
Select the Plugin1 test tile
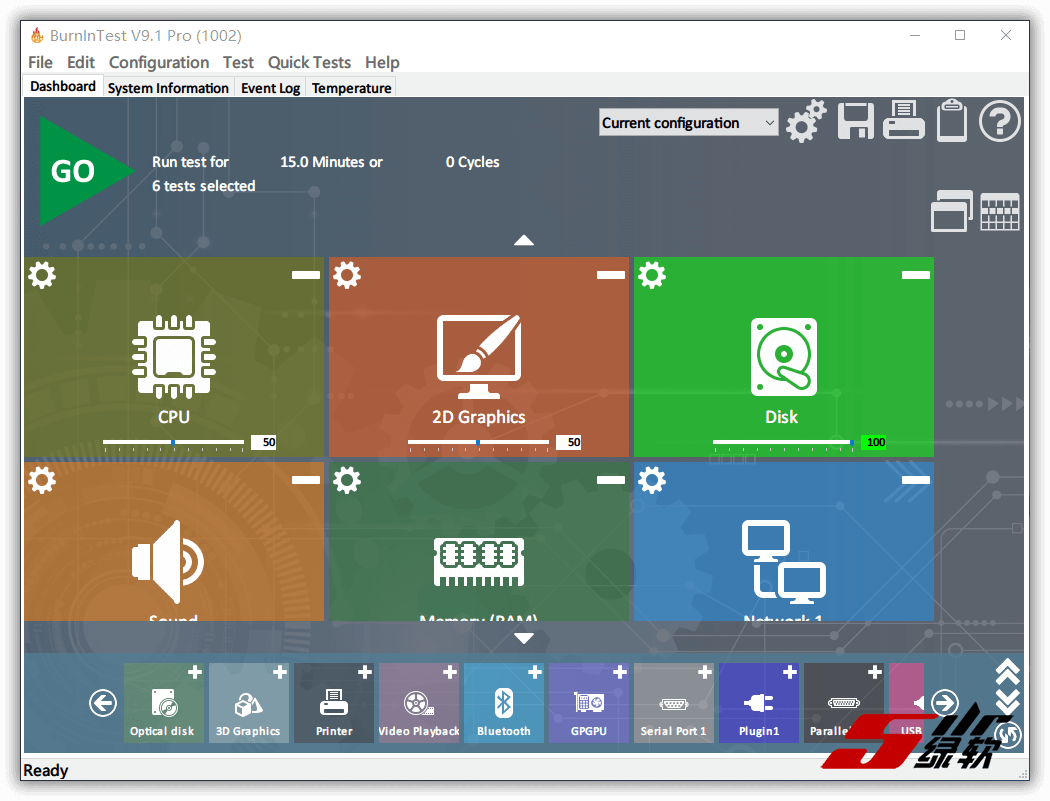pos(759,703)
